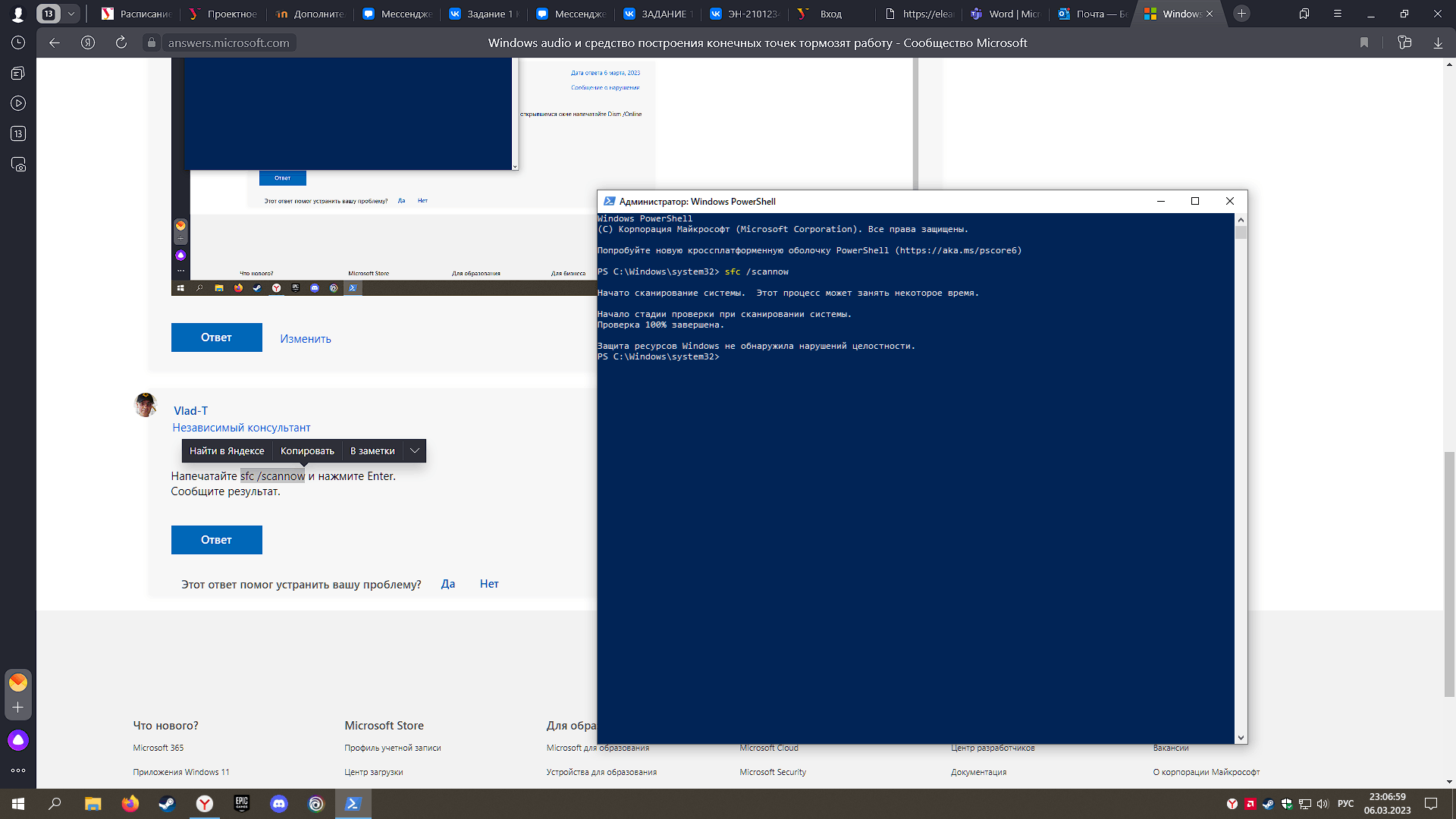This screenshot has height=819, width=1456.
Task: Open Discord from taskbar
Action: click(279, 804)
